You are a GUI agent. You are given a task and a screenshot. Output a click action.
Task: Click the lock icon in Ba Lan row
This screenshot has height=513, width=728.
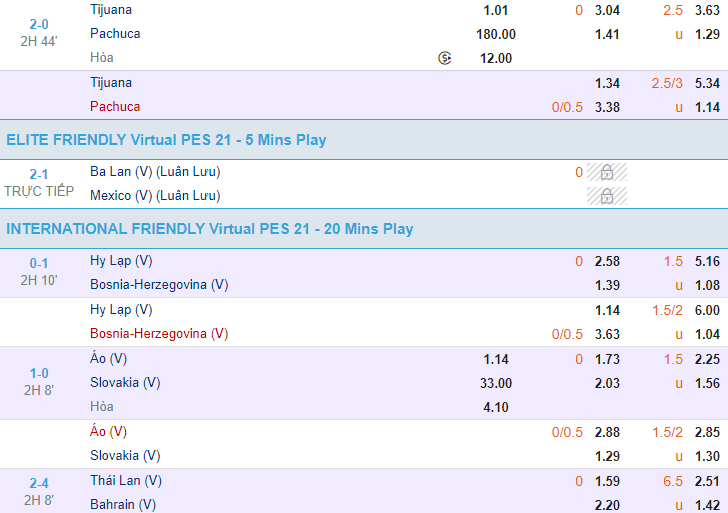606,172
